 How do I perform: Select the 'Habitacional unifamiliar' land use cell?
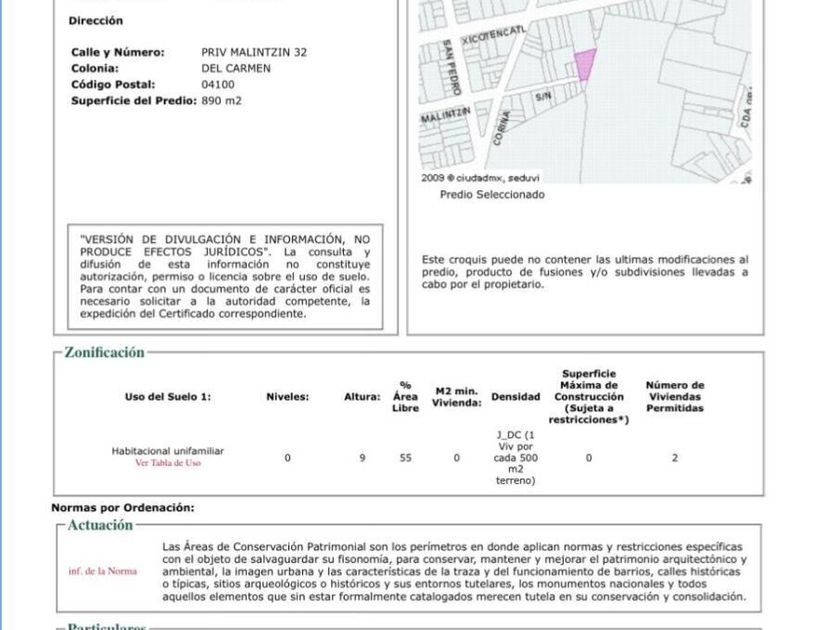tap(168, 451)
